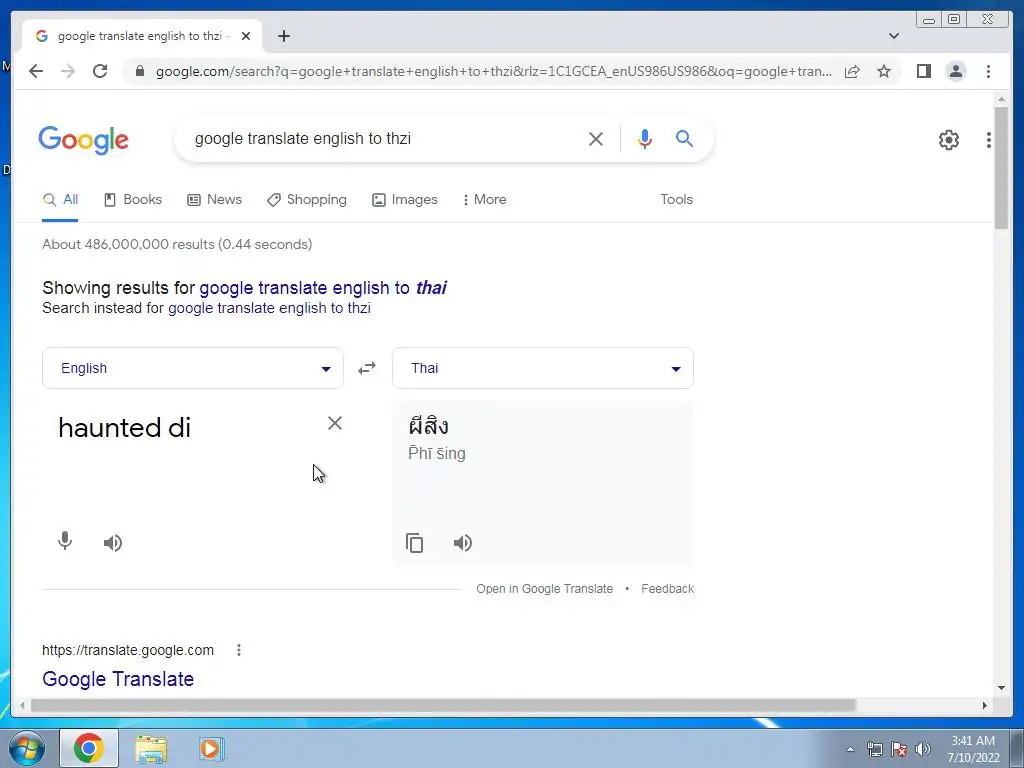The image size is (1024, 768).
Task: Open the Chrome three-dot menu
Action: (988, 71)
